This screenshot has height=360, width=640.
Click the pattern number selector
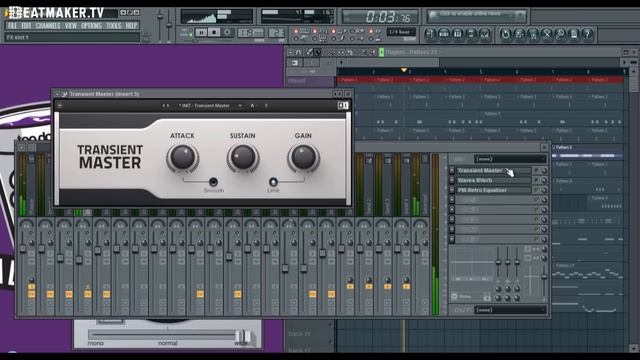pyautogui.click(x=276, y=33)
